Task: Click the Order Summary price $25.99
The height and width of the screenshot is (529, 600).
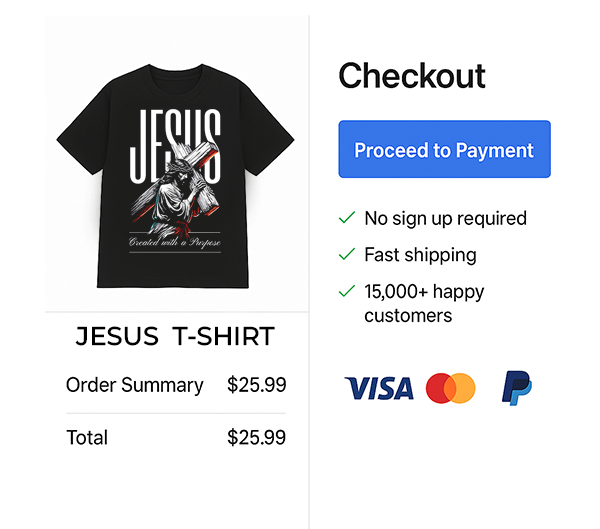Action: coord(256,384)
